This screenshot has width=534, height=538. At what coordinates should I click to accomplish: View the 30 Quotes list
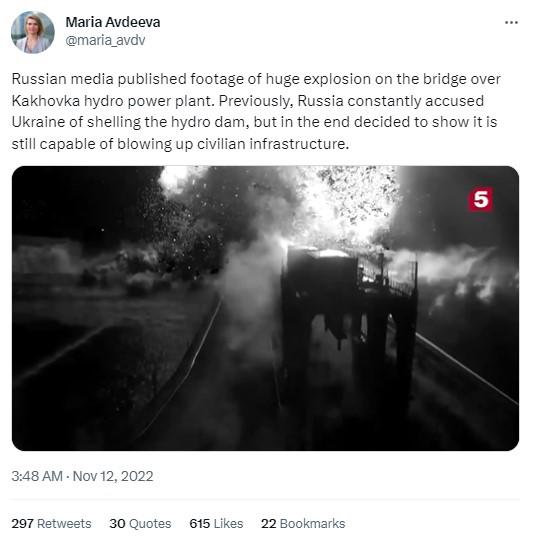[140, 524]
